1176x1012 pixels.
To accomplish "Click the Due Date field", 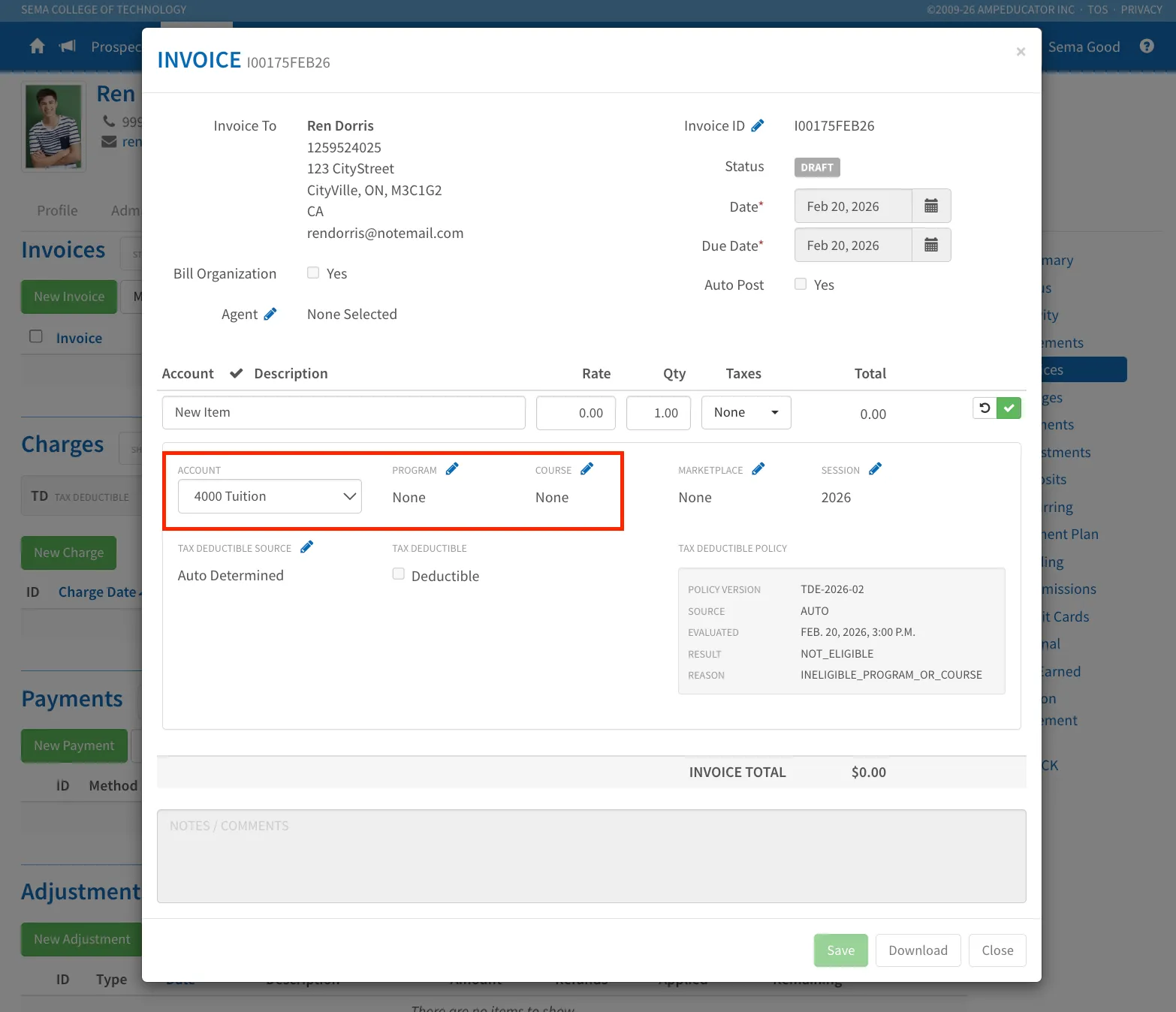I will tap(853, 245).
